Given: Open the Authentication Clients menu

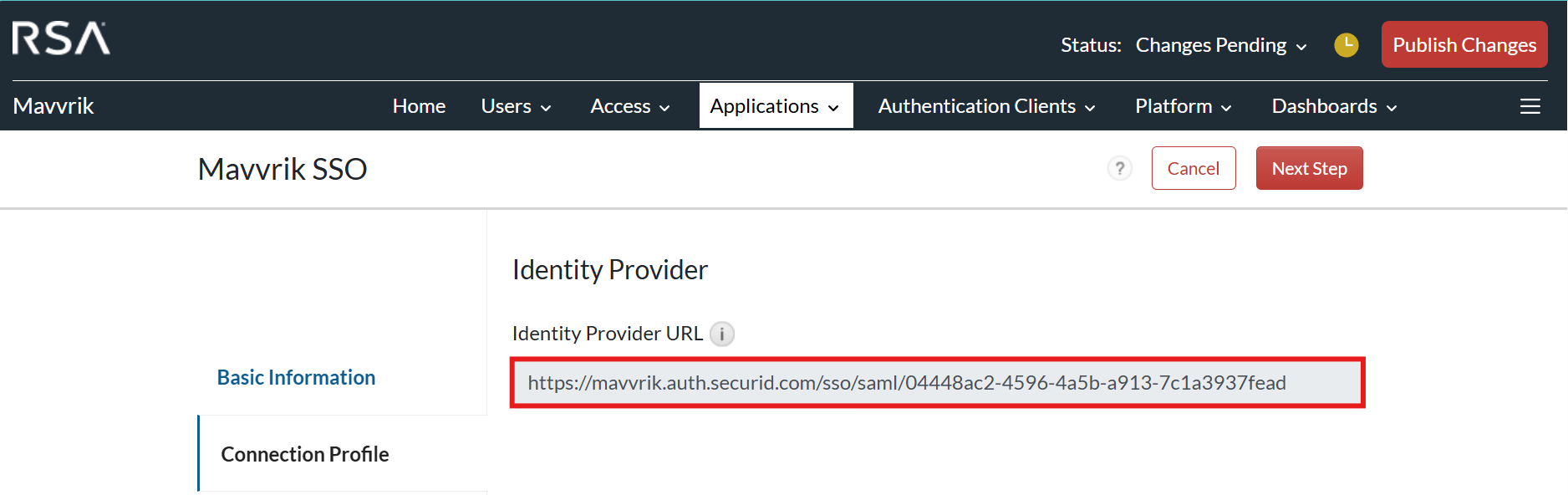Looking at the screenshot, I should click(x=986, y=106).
